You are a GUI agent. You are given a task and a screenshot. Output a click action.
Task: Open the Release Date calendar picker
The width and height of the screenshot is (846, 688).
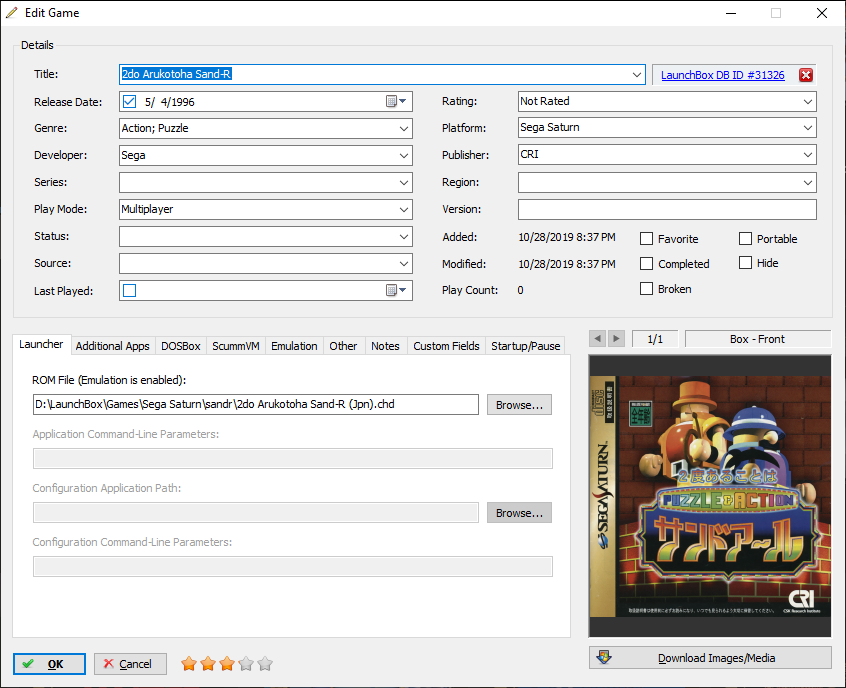pos(397,101)
